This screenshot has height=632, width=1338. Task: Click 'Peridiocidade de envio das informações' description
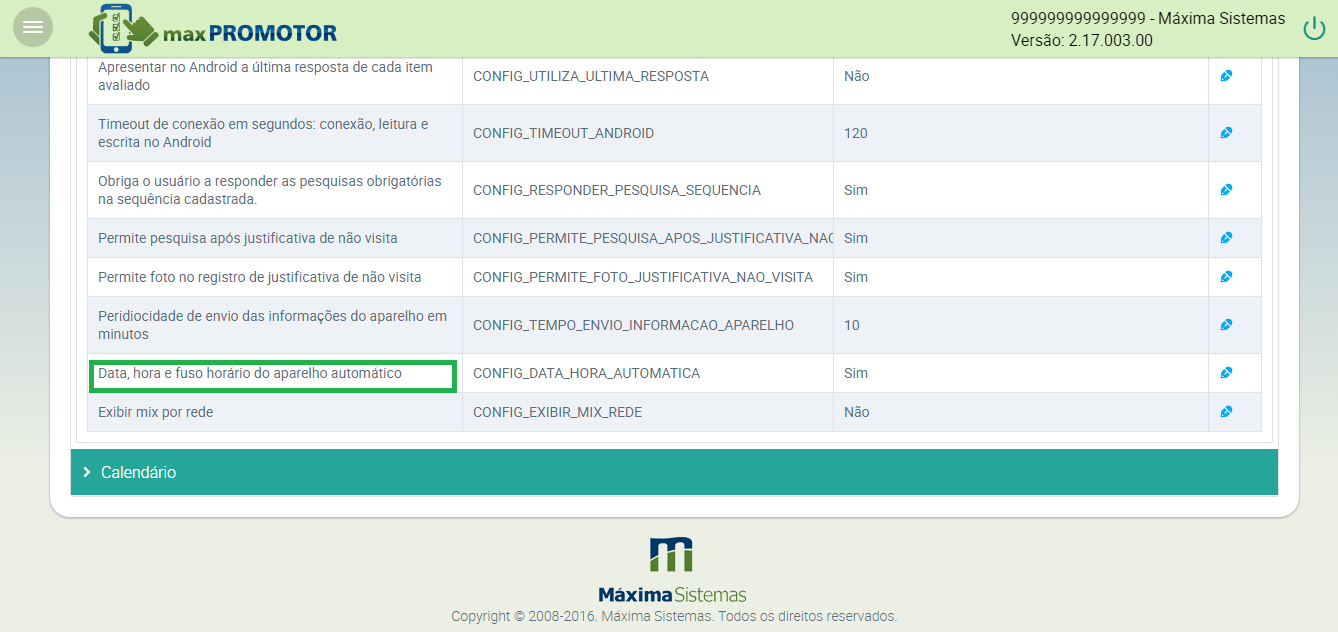[x=272, y=325]
